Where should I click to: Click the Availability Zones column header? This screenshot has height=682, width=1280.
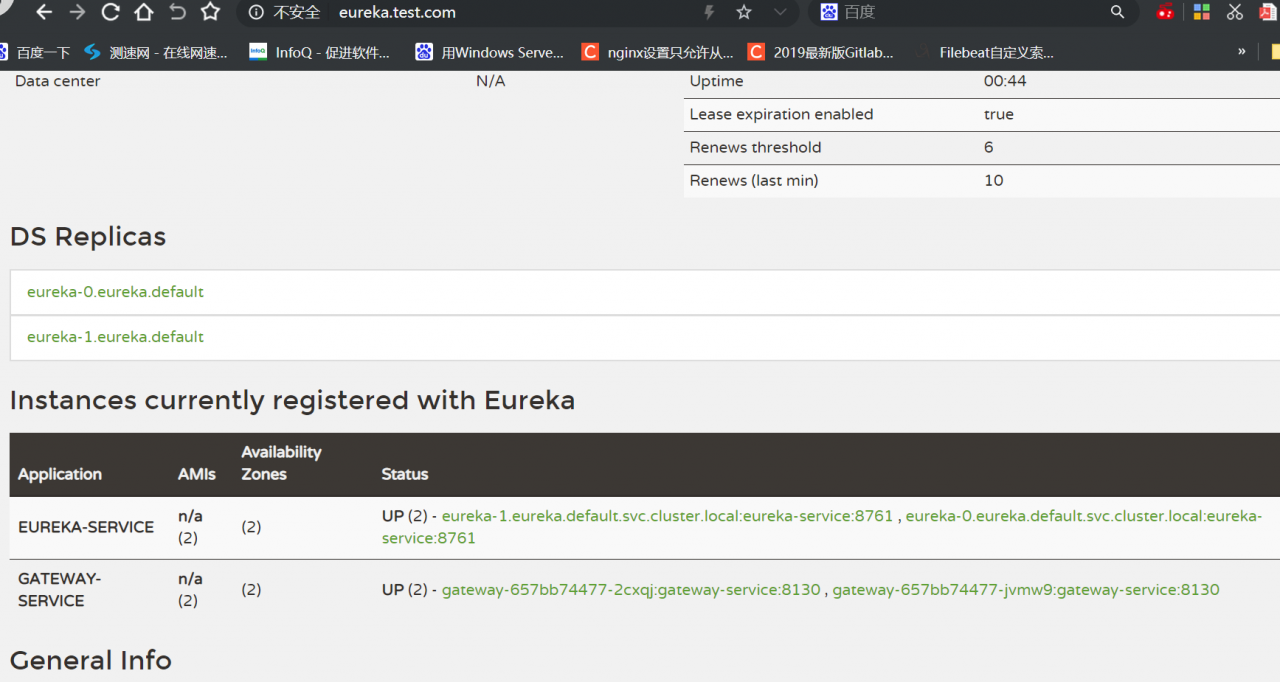[281, 463]
